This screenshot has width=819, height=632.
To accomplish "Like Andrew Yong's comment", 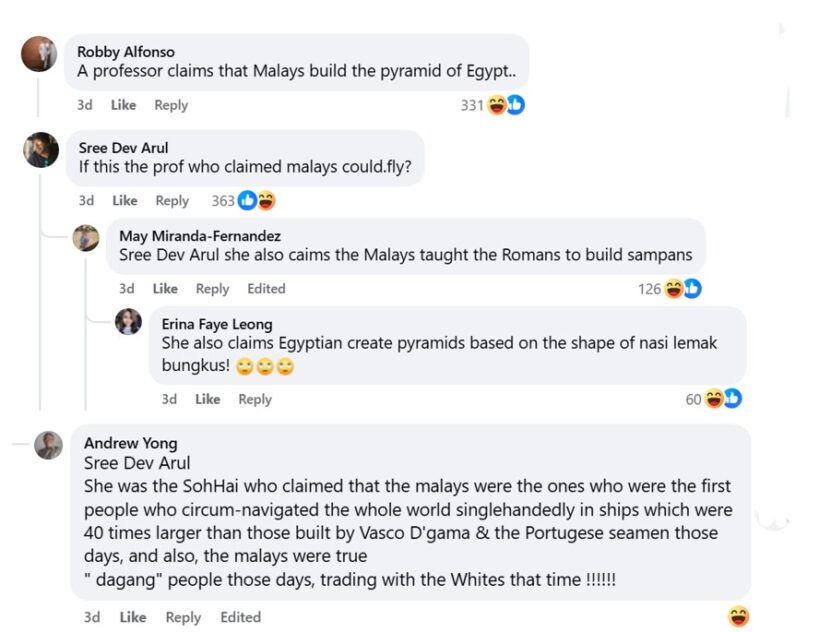I will 133,617.
